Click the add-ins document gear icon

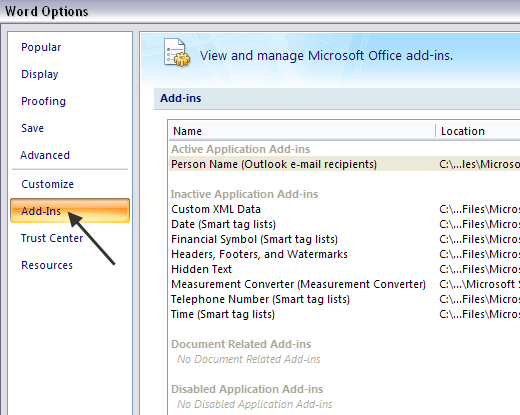click(177, 53)
